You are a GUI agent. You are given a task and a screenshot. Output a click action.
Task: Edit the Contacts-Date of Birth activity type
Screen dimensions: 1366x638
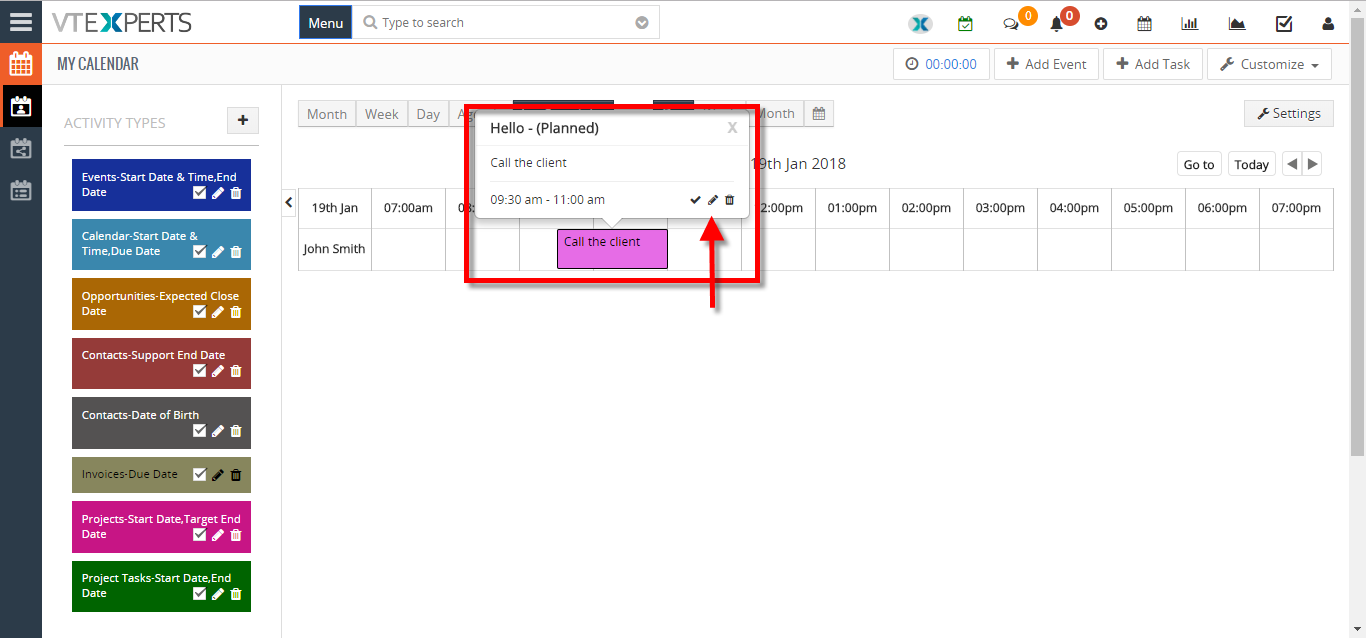(x=218, y=431)
